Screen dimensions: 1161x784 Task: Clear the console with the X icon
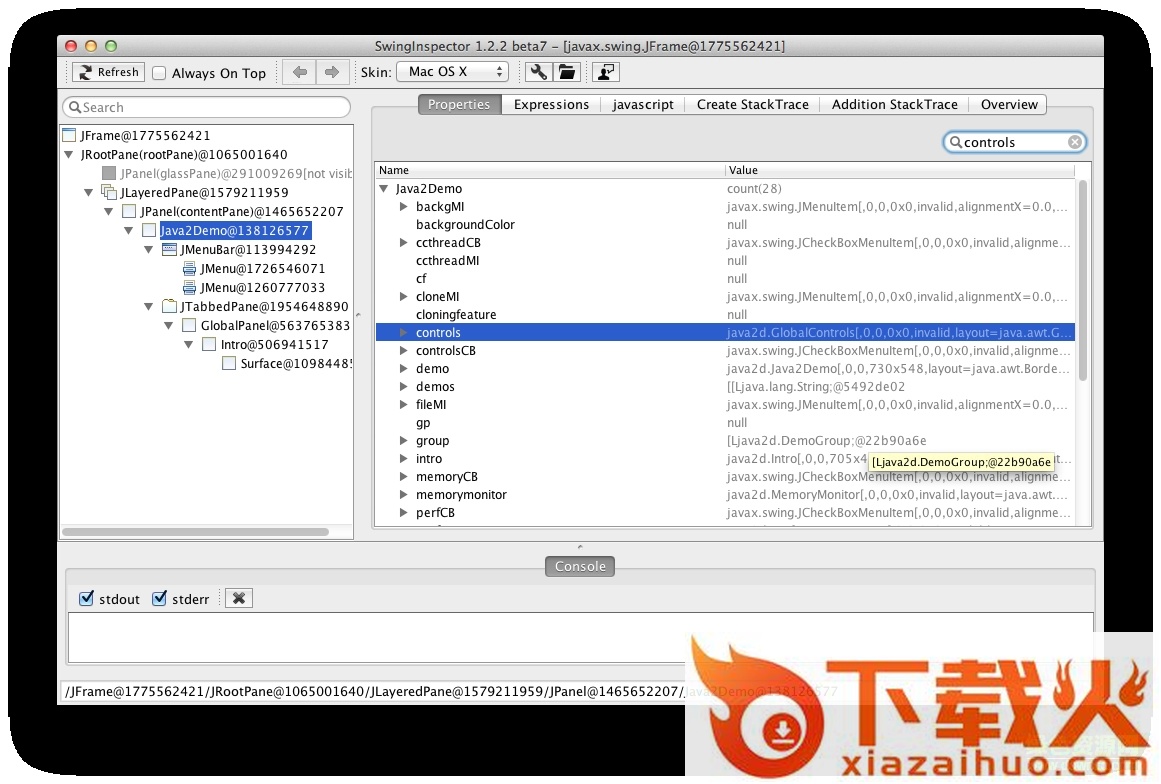pos(239,598)
